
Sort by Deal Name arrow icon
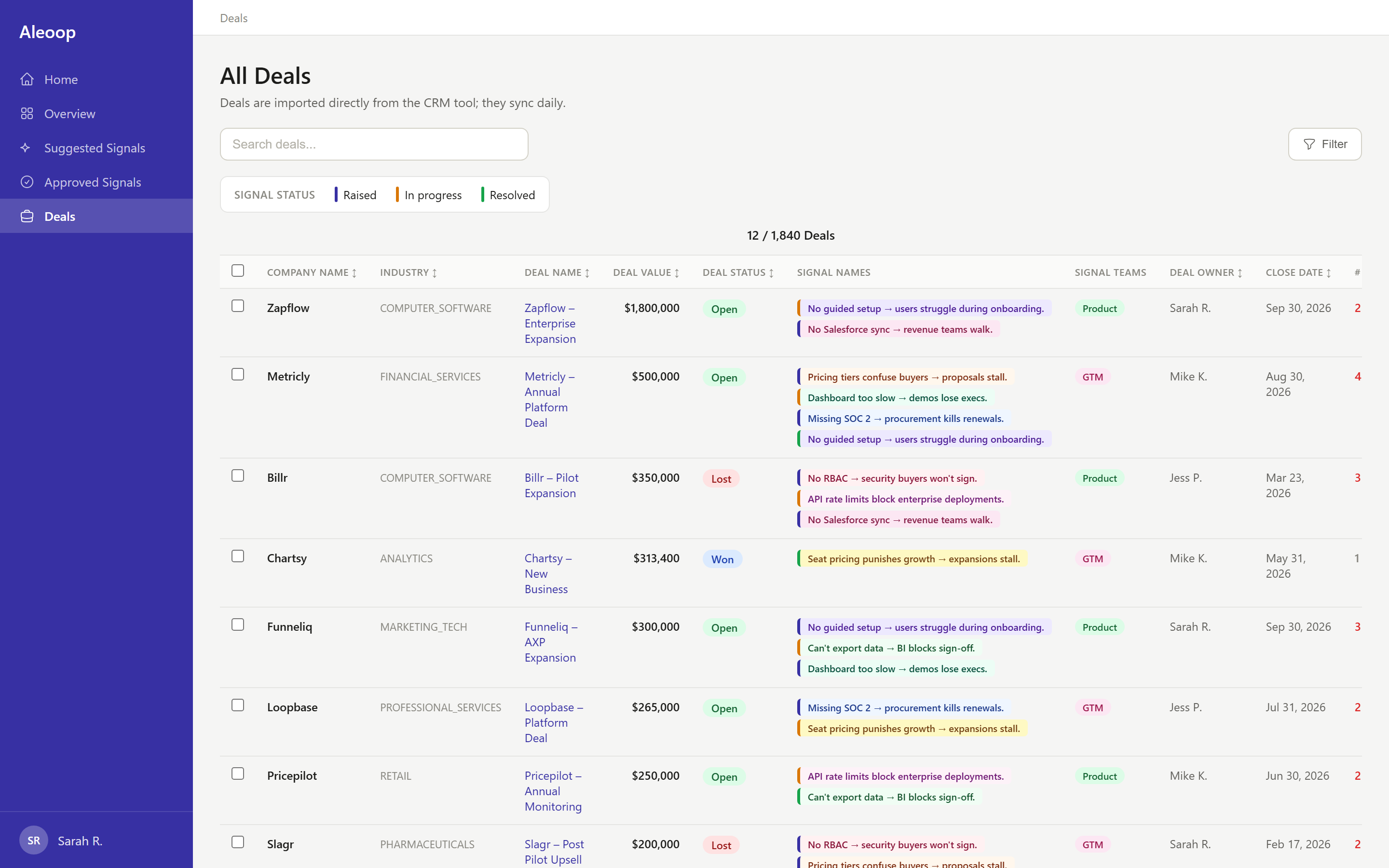point(587,273)
